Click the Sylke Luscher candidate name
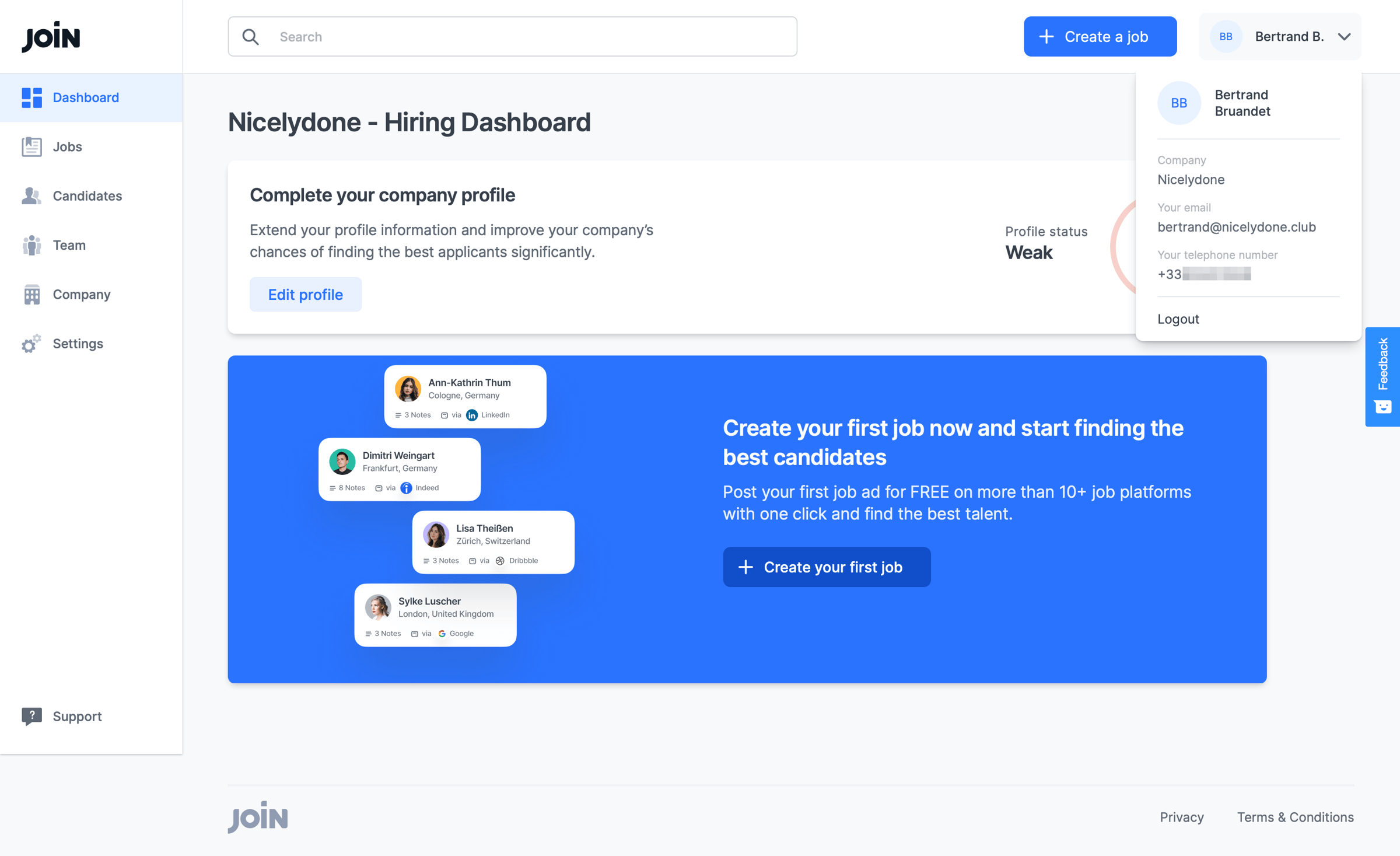 (429, 601)
